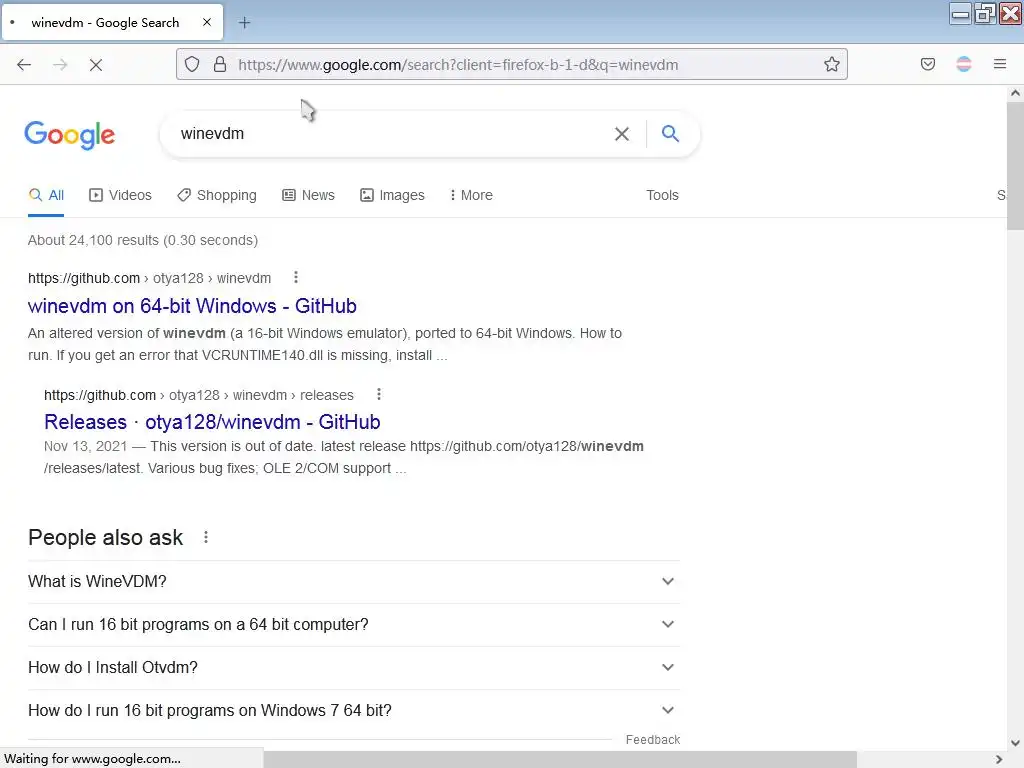Open the tracking protection shield icon
Image resolution: width=1024 pixels, height=768 pixels.
[192, 65]
